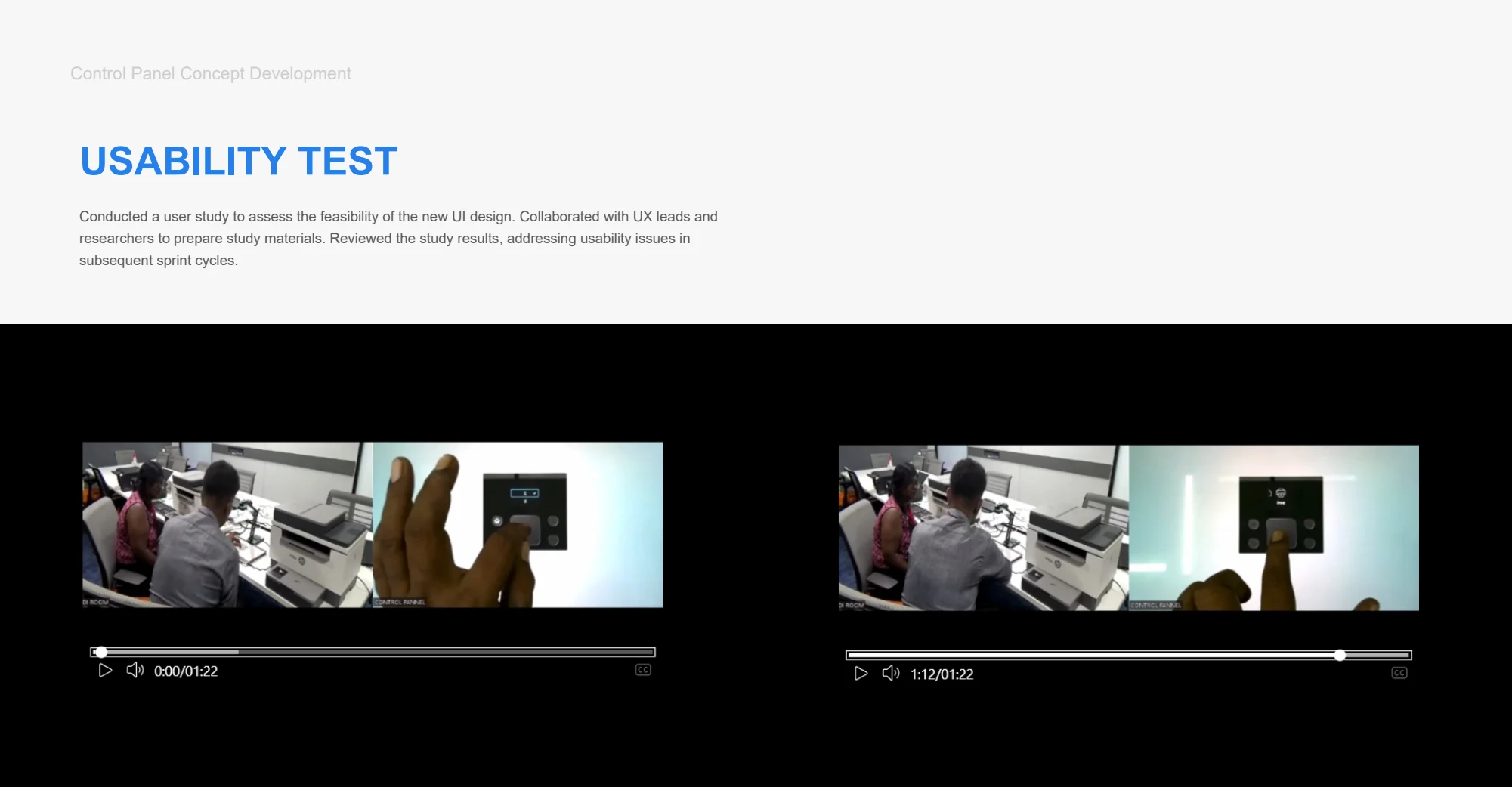Click the user study description paragraph
Viewport: 1512px width, 787px height.
pos(398,238)
